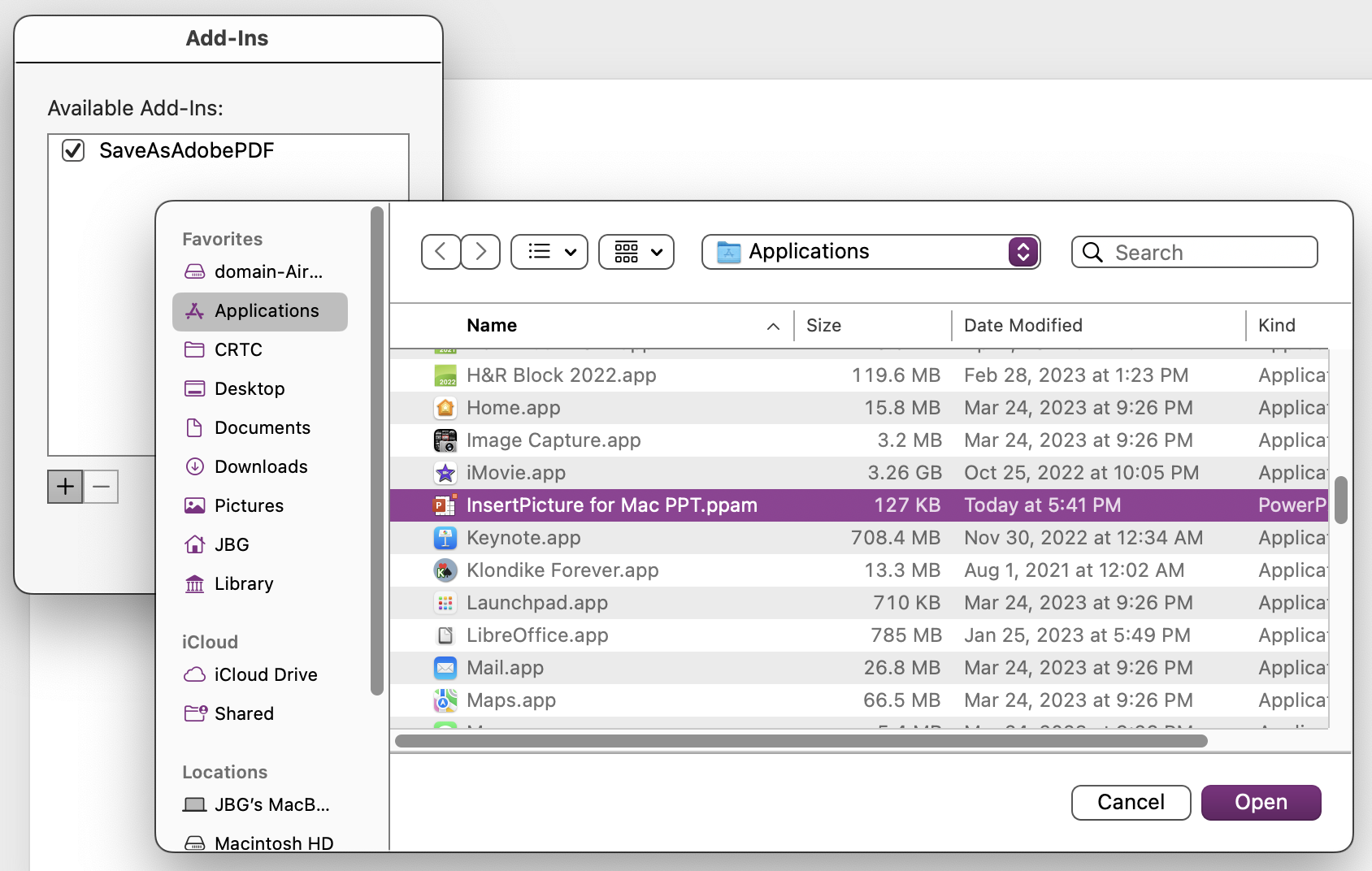
Task: Click the Keynote.app icon
Action: point(445,538)
